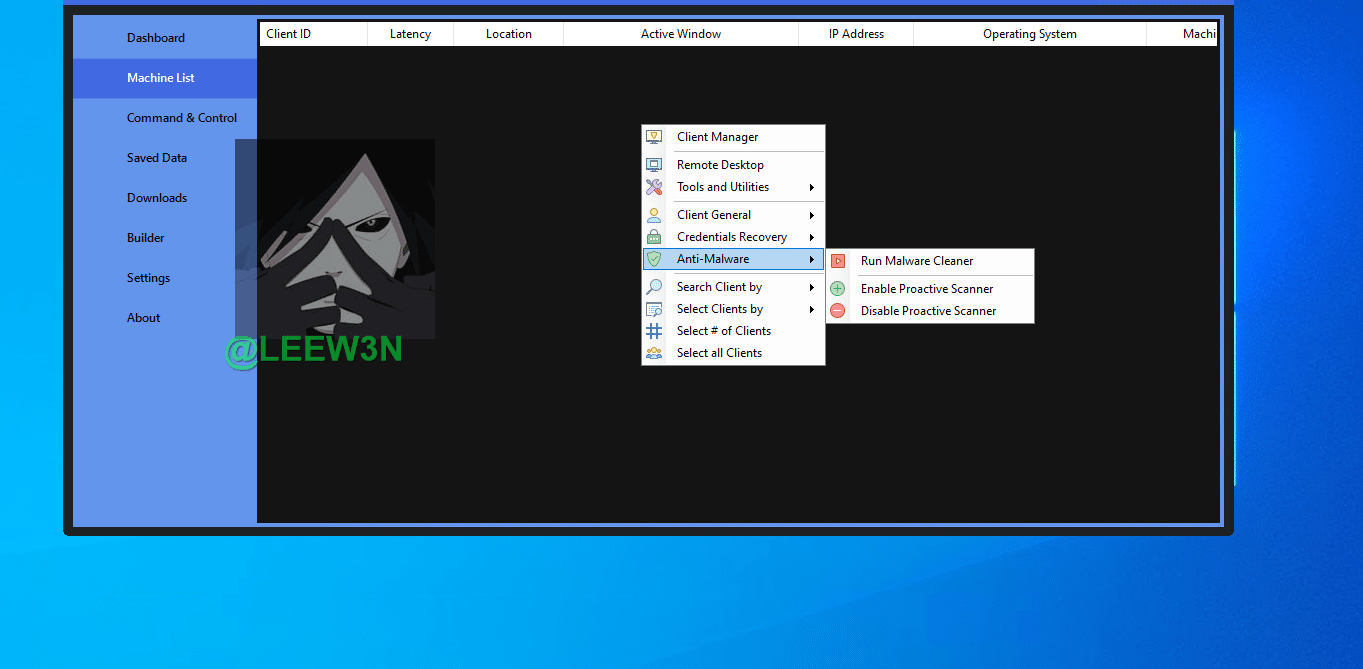The image size is (1363, 669).
Task: Sort by the Latency column header
Action: pyautogui.click(x=410, y=34)
